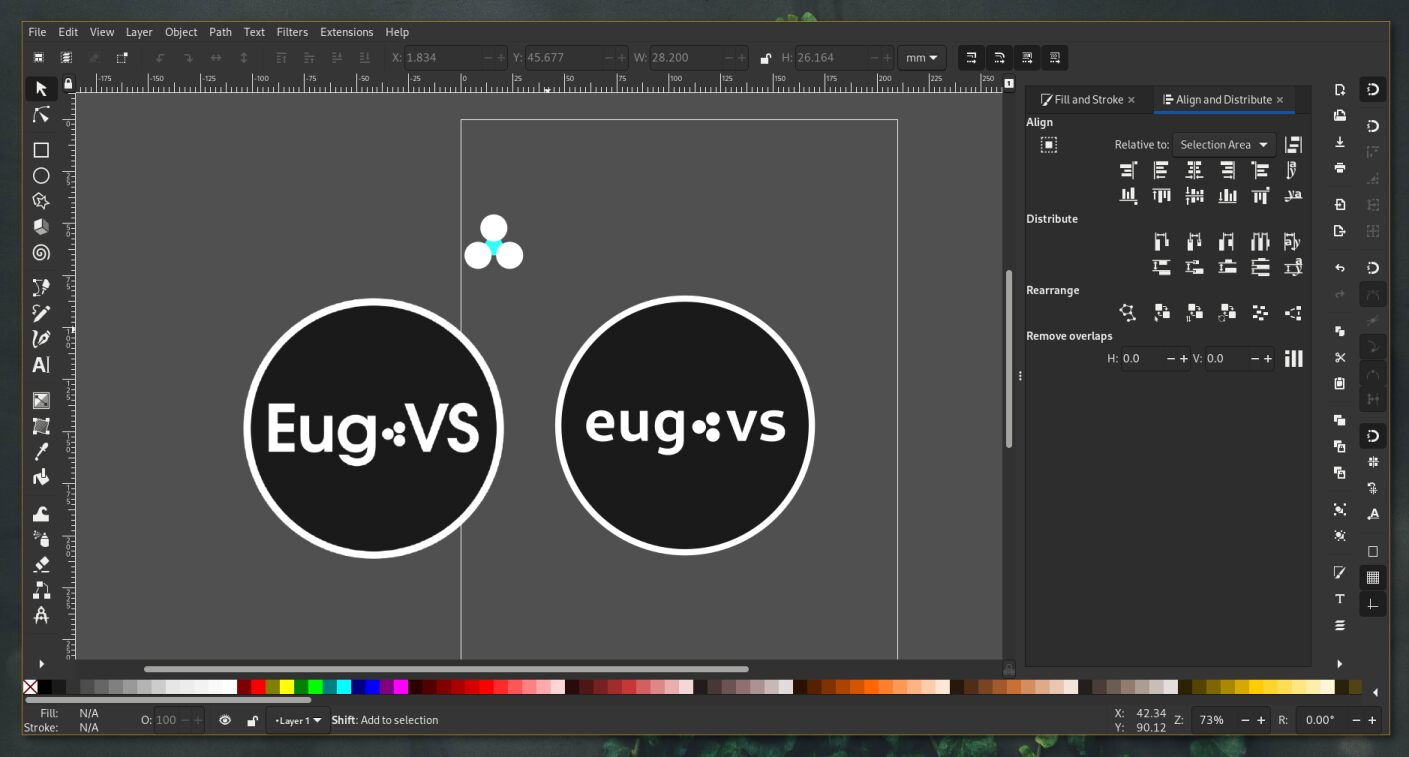Open the mm units dropdown
The width and height of the screenshot is (1409, 757).
921,58
